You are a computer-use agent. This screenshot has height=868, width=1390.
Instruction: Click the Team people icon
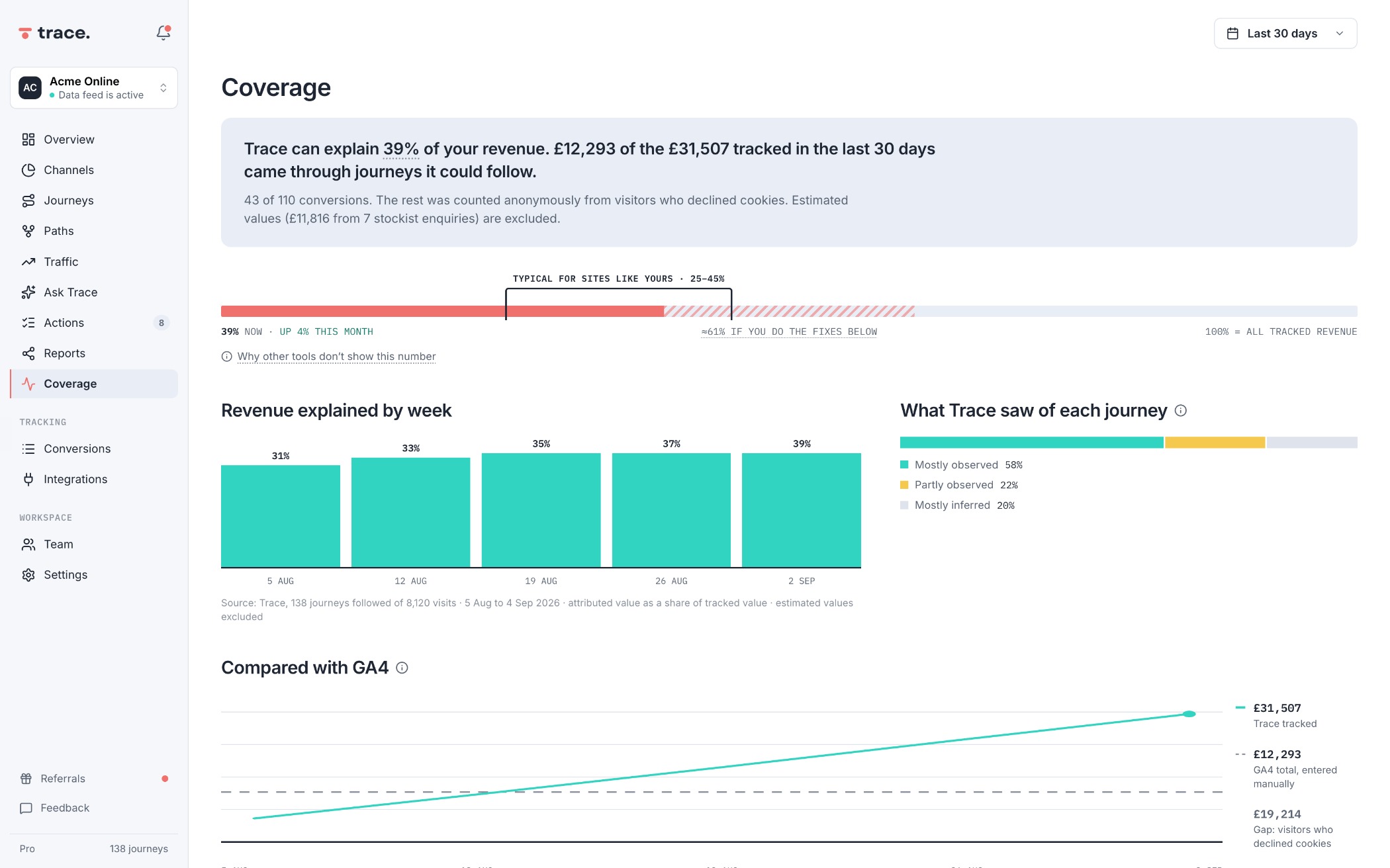click(x=28, y=544)
